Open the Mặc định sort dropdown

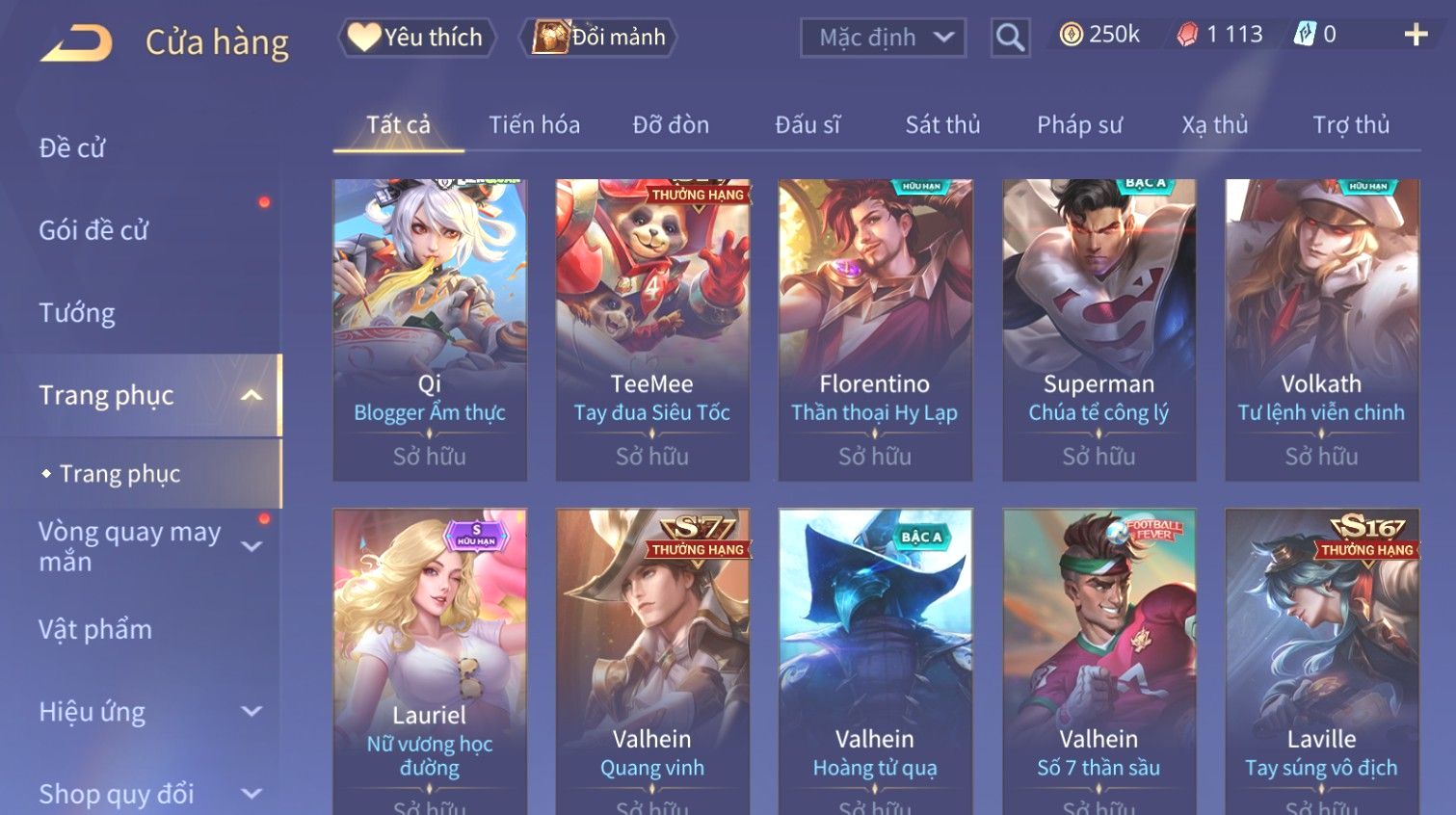(x=883, y=38)
